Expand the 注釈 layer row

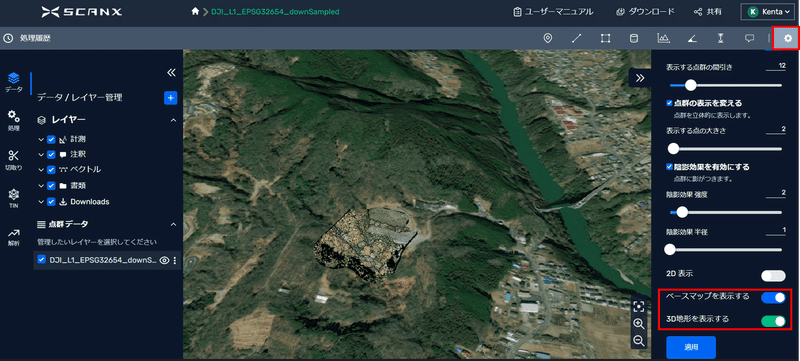click(41, 154)
